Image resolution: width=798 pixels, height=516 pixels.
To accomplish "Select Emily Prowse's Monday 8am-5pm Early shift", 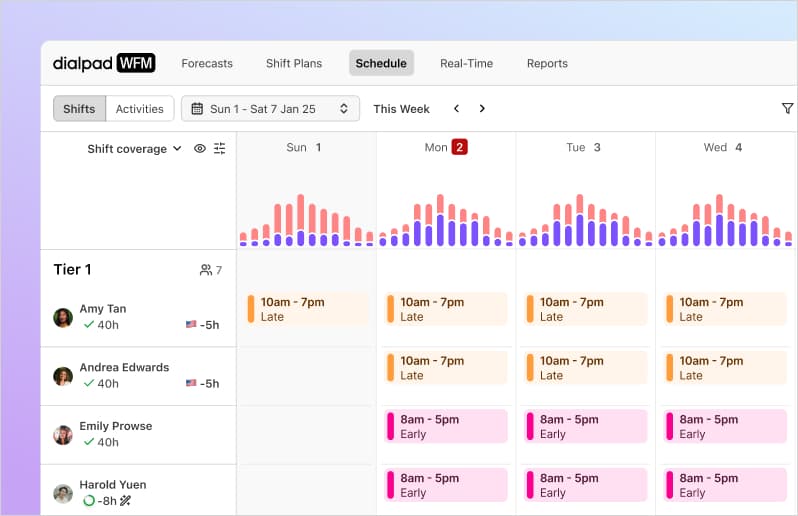I will click(446, 426).
